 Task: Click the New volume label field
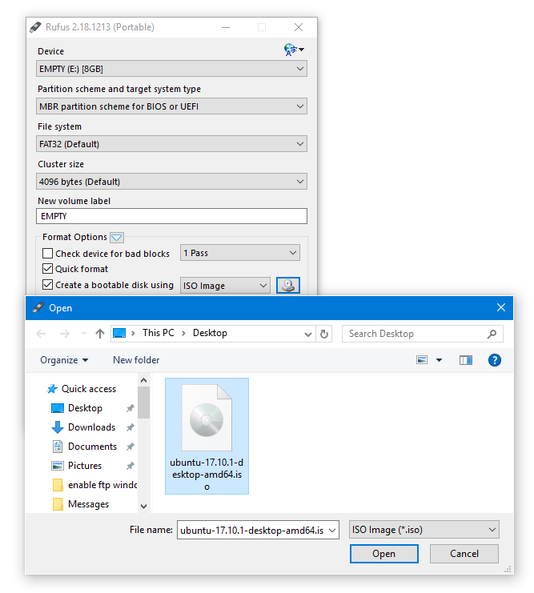point(172,216)
